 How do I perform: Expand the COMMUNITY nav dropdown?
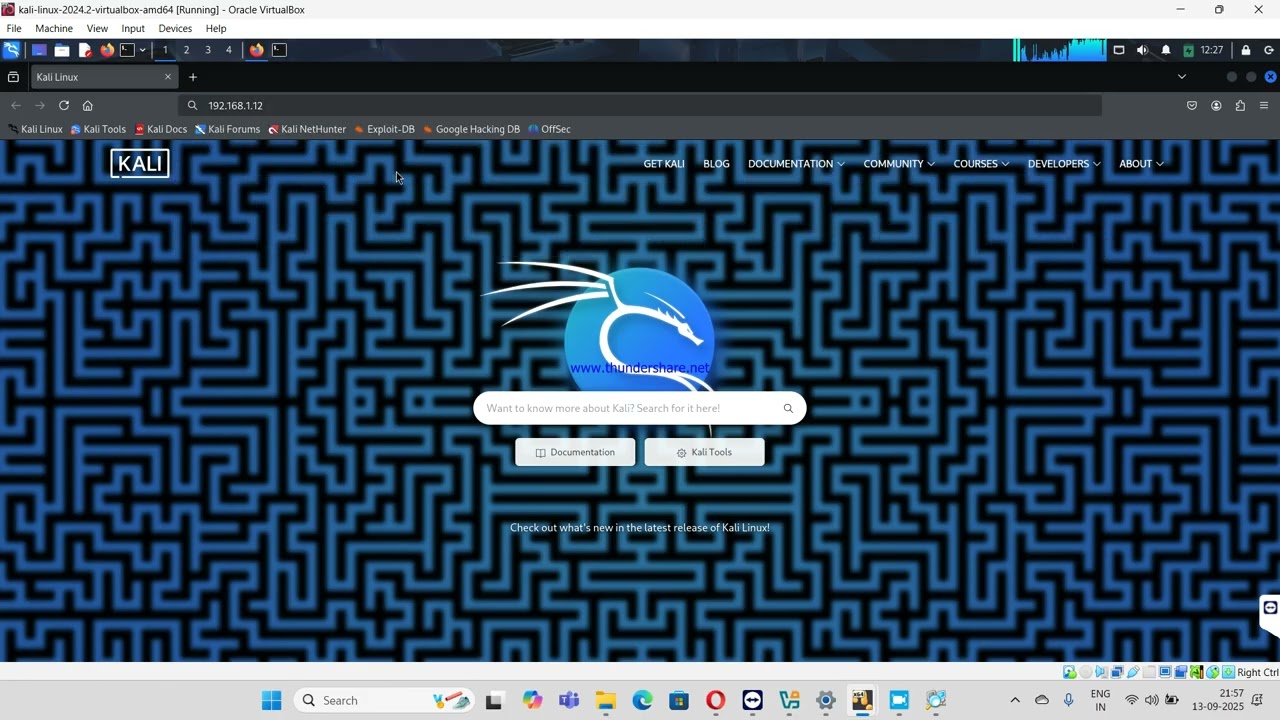click(899, 164)
